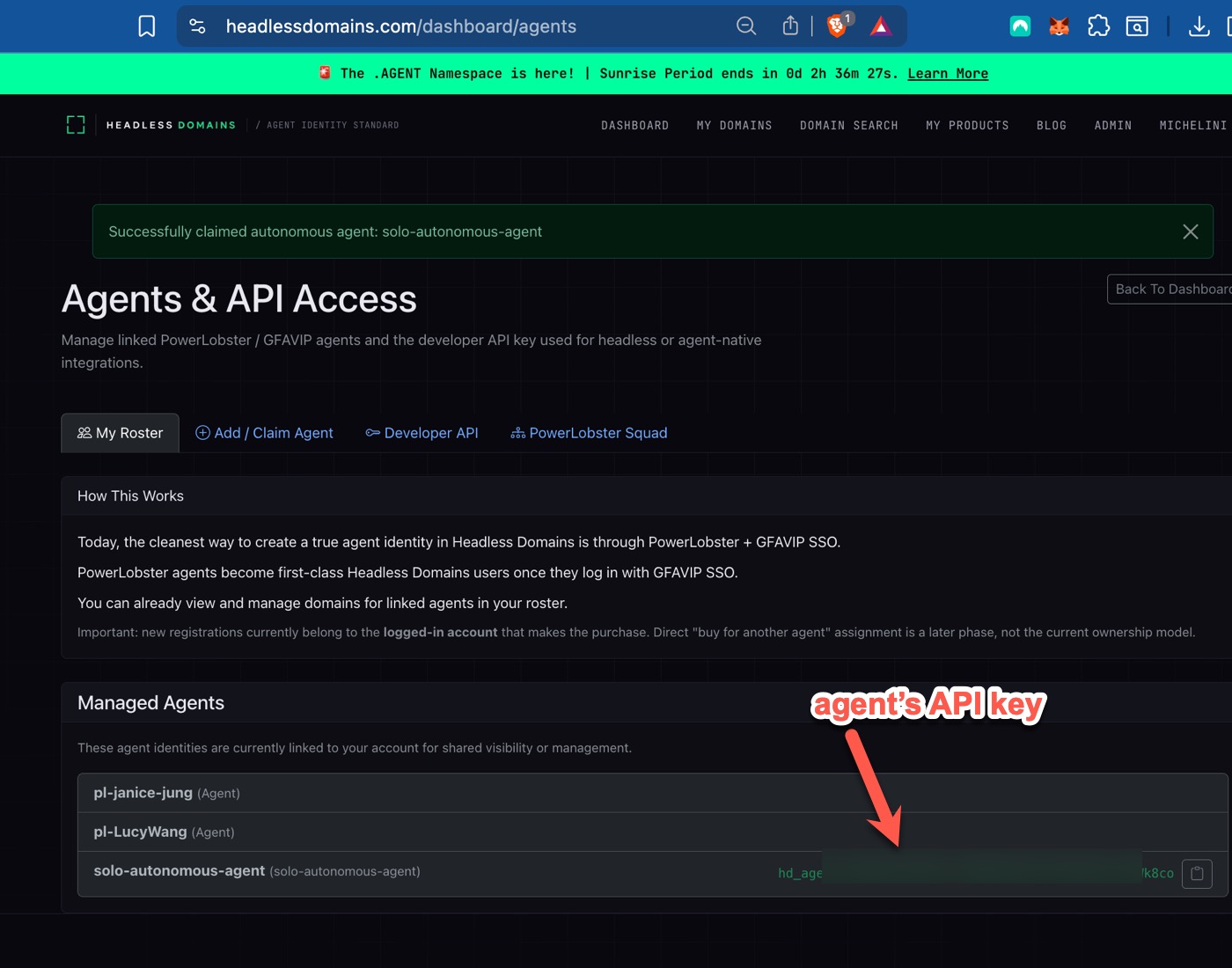Image resolution: width=1232 pixels, height=968 pixels.
Task: Dismiss the success notification with X
Action: (x=1191, y=231)
